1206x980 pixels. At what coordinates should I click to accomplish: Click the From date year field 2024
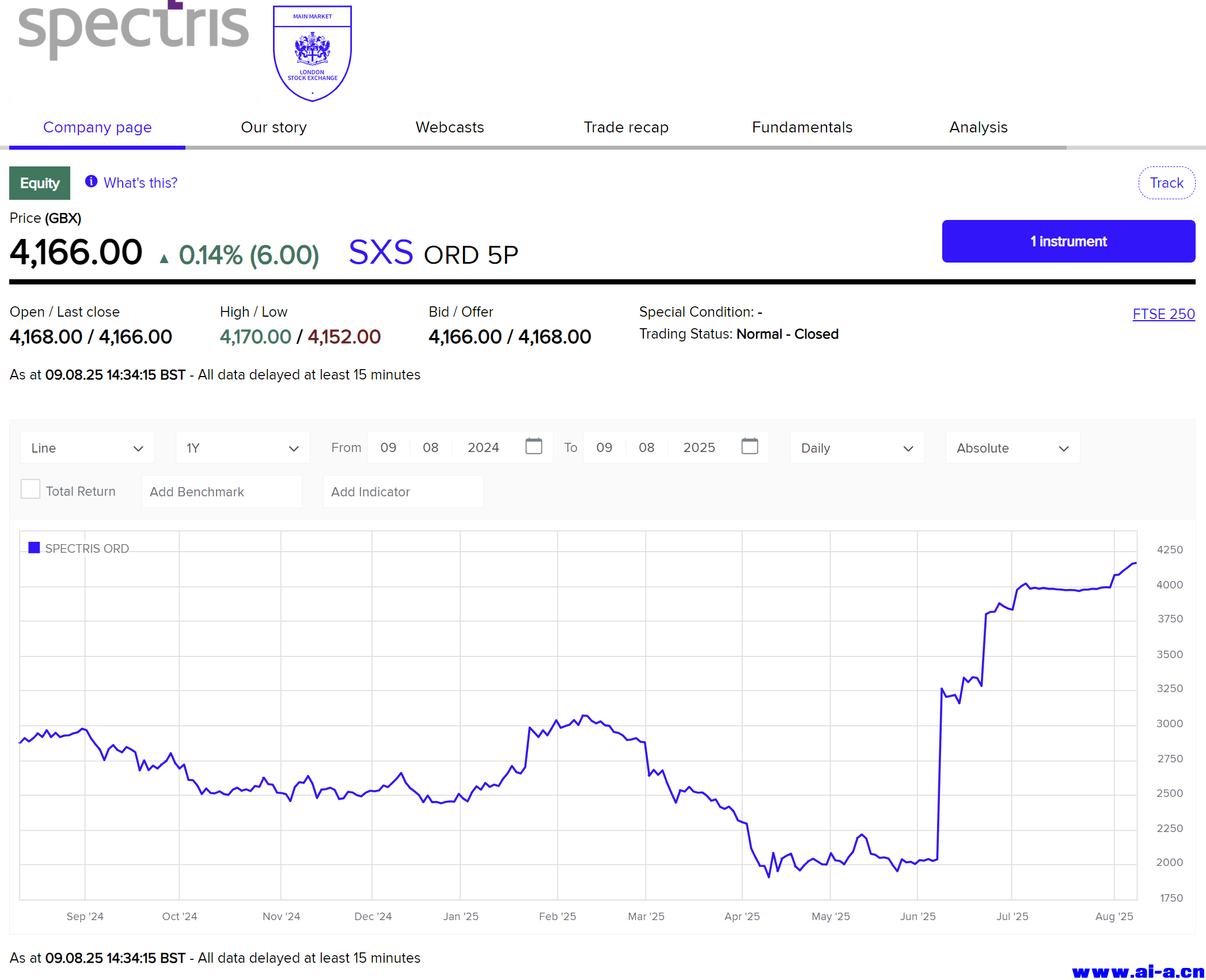[483, 447]
